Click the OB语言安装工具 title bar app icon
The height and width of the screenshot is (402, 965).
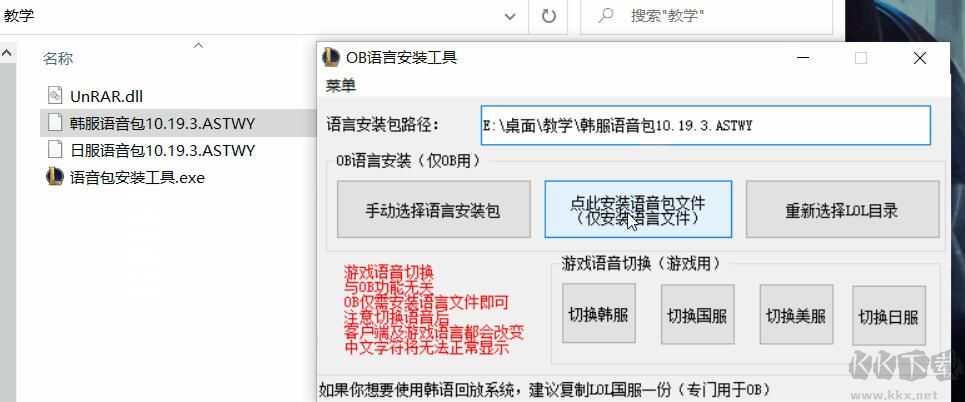coord(331,57)
